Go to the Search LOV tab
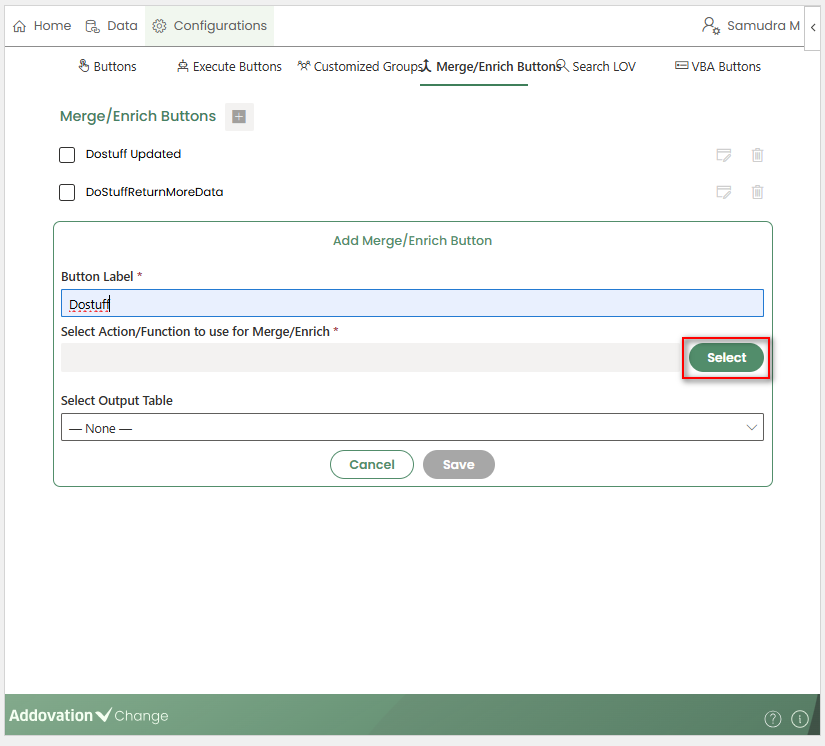 click(x=596, y=67)
